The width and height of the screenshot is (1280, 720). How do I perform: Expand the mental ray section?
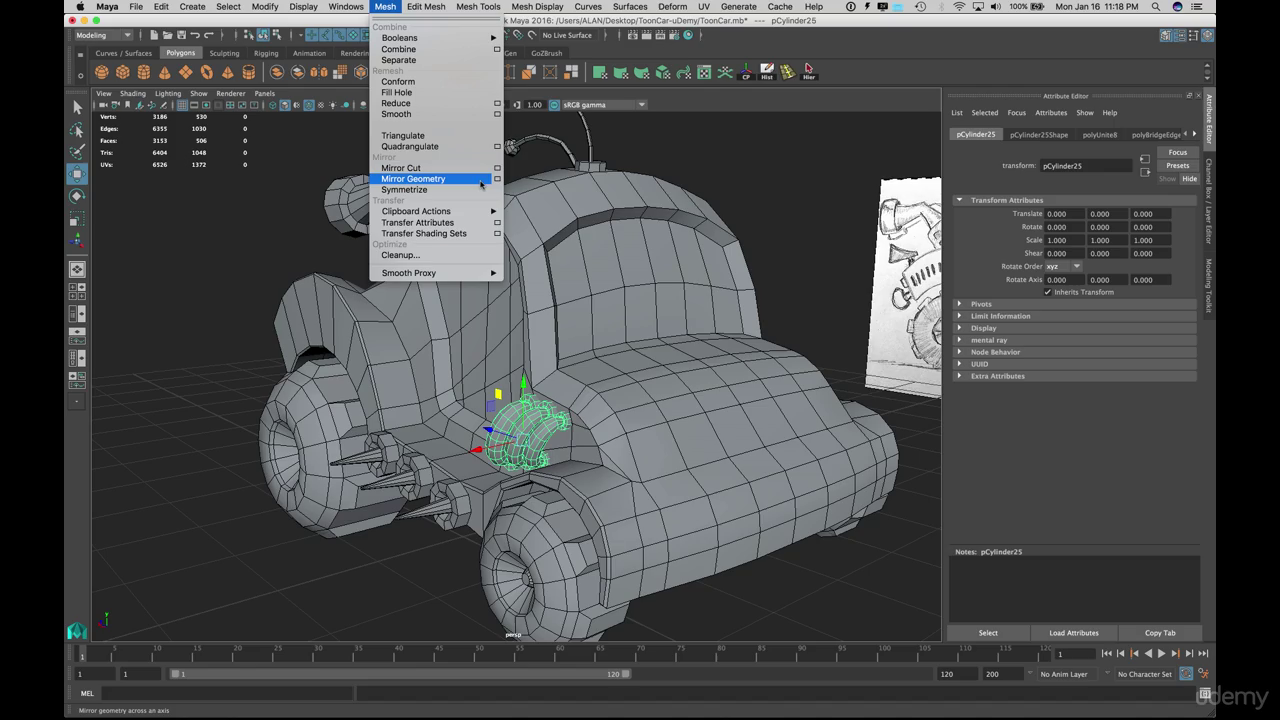pos(959,340)
